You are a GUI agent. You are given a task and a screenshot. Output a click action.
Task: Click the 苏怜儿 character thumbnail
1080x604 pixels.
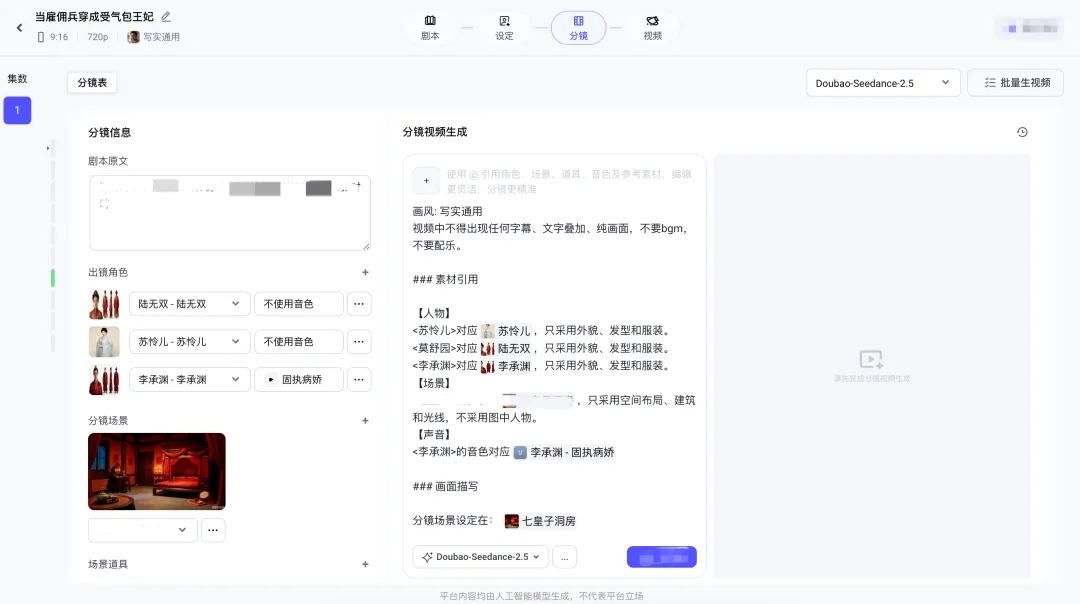(x=104, y=342)
